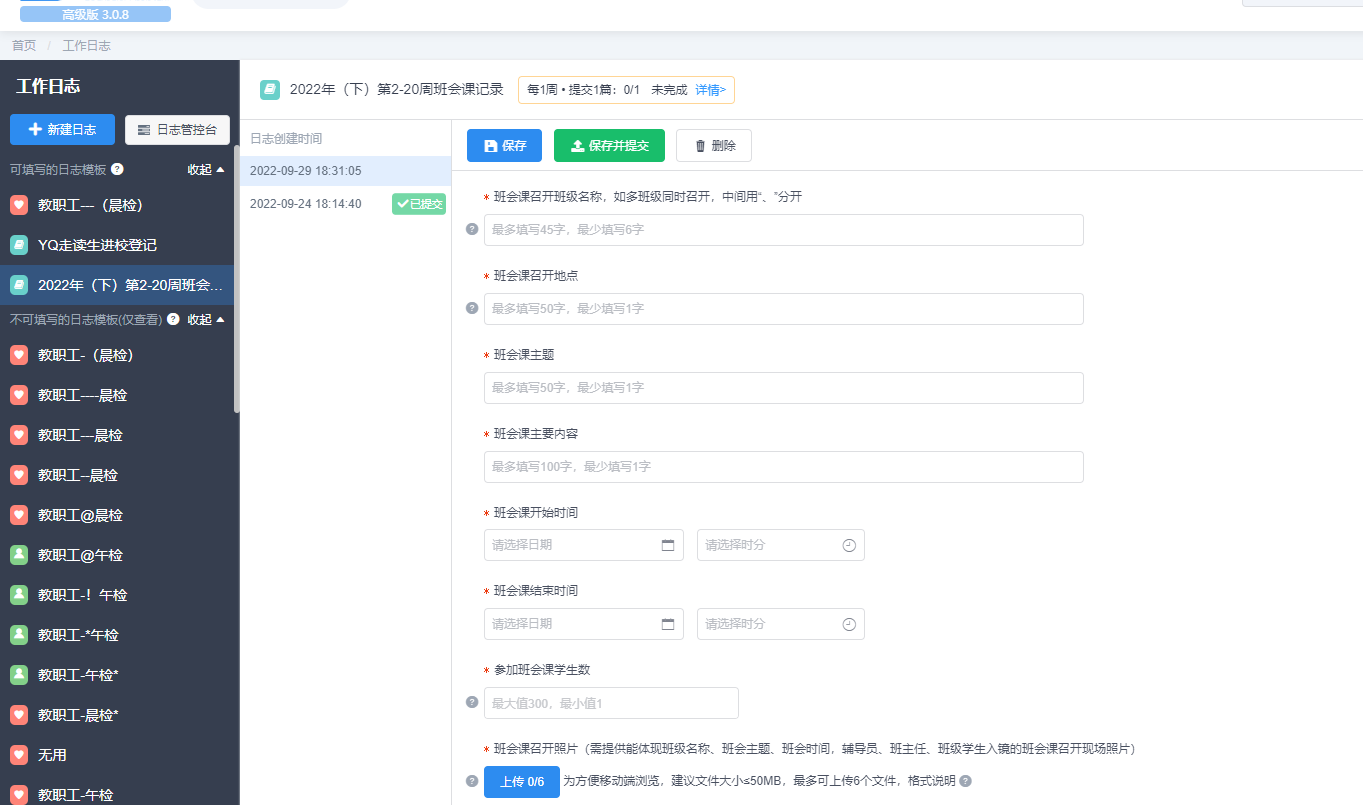
Task: Pick a start time in 班会课开始时间 请选择时分
Action: pos(781,545)
